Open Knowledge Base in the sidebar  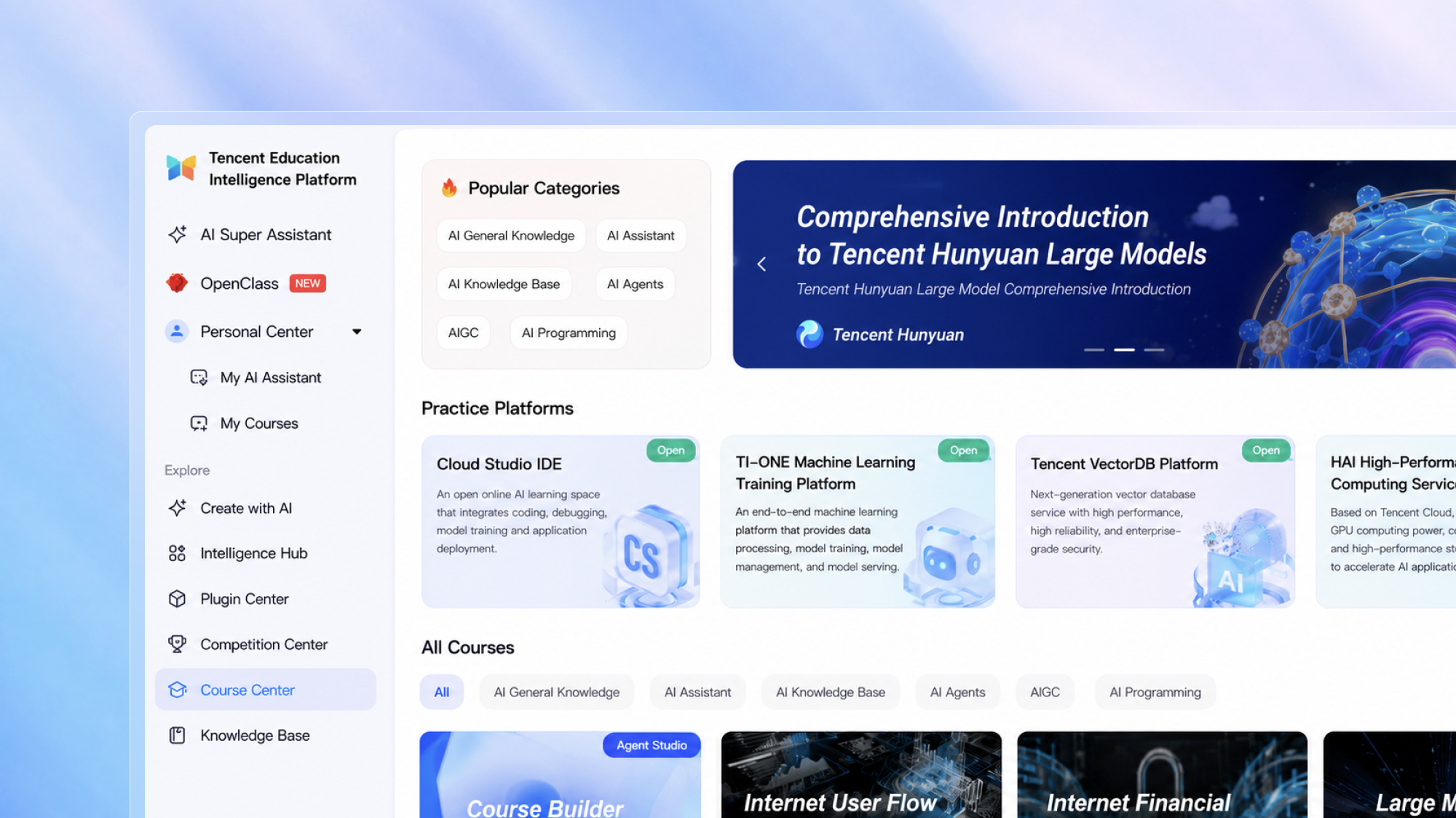[x=266, y=736]
